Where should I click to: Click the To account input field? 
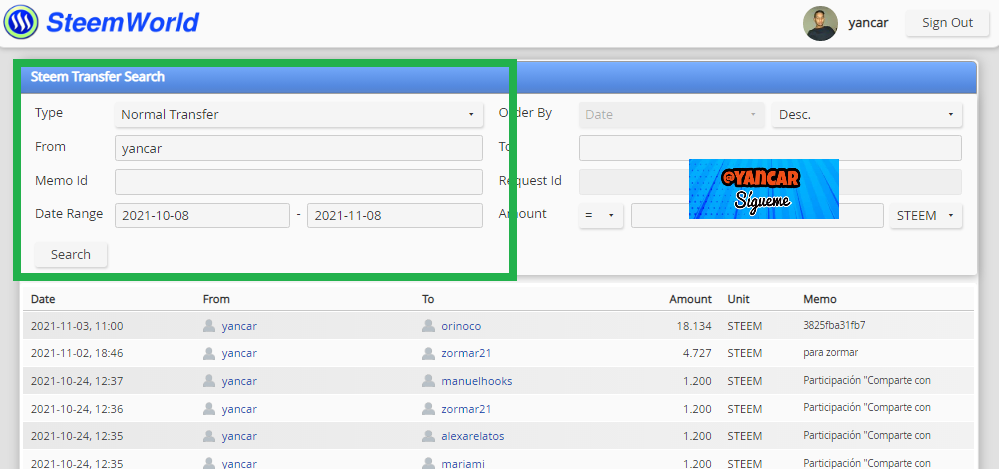[770, 148]
